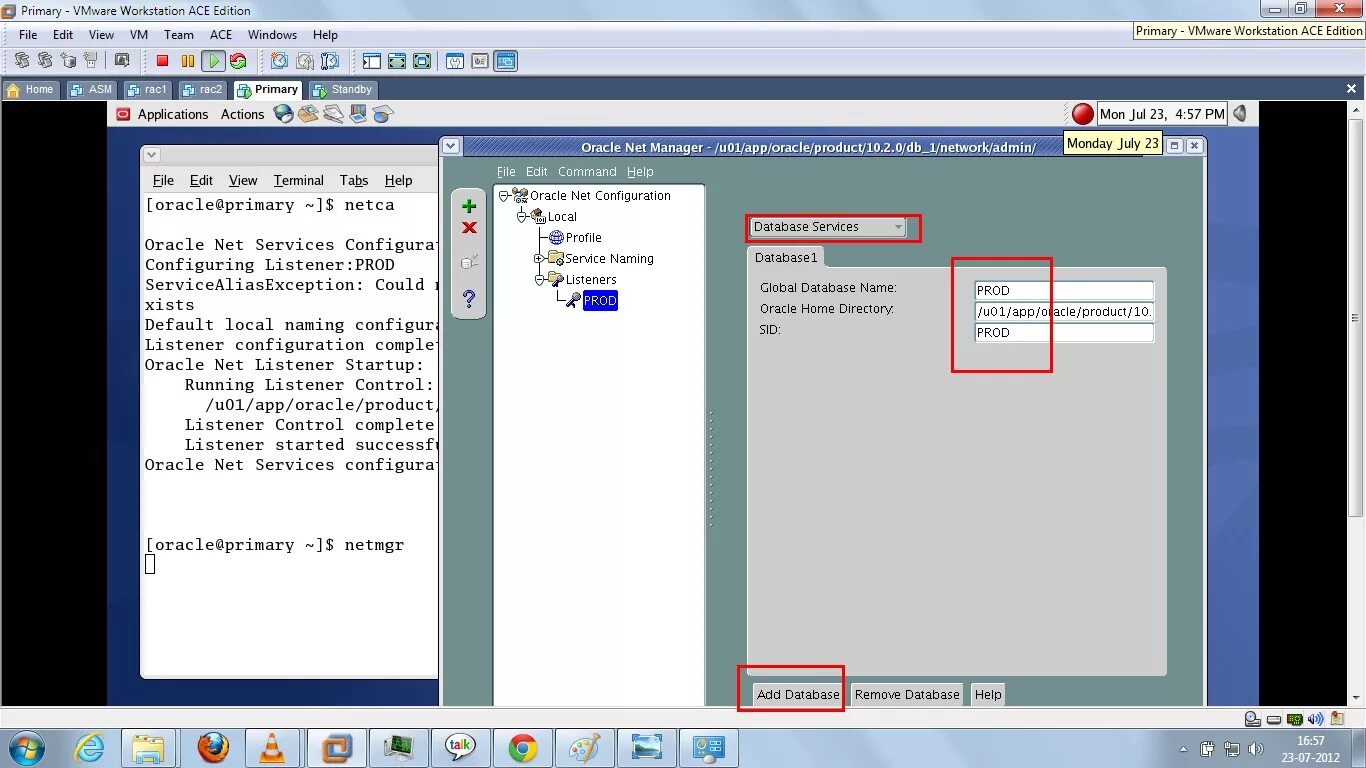Switch to the ASM VM tab
Screen dimensions: 1366x768
(92, 90)
